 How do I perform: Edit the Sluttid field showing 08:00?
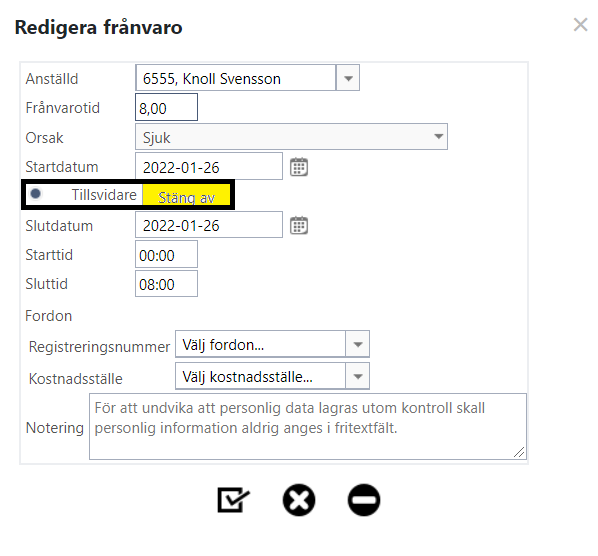tap(166, 283)
